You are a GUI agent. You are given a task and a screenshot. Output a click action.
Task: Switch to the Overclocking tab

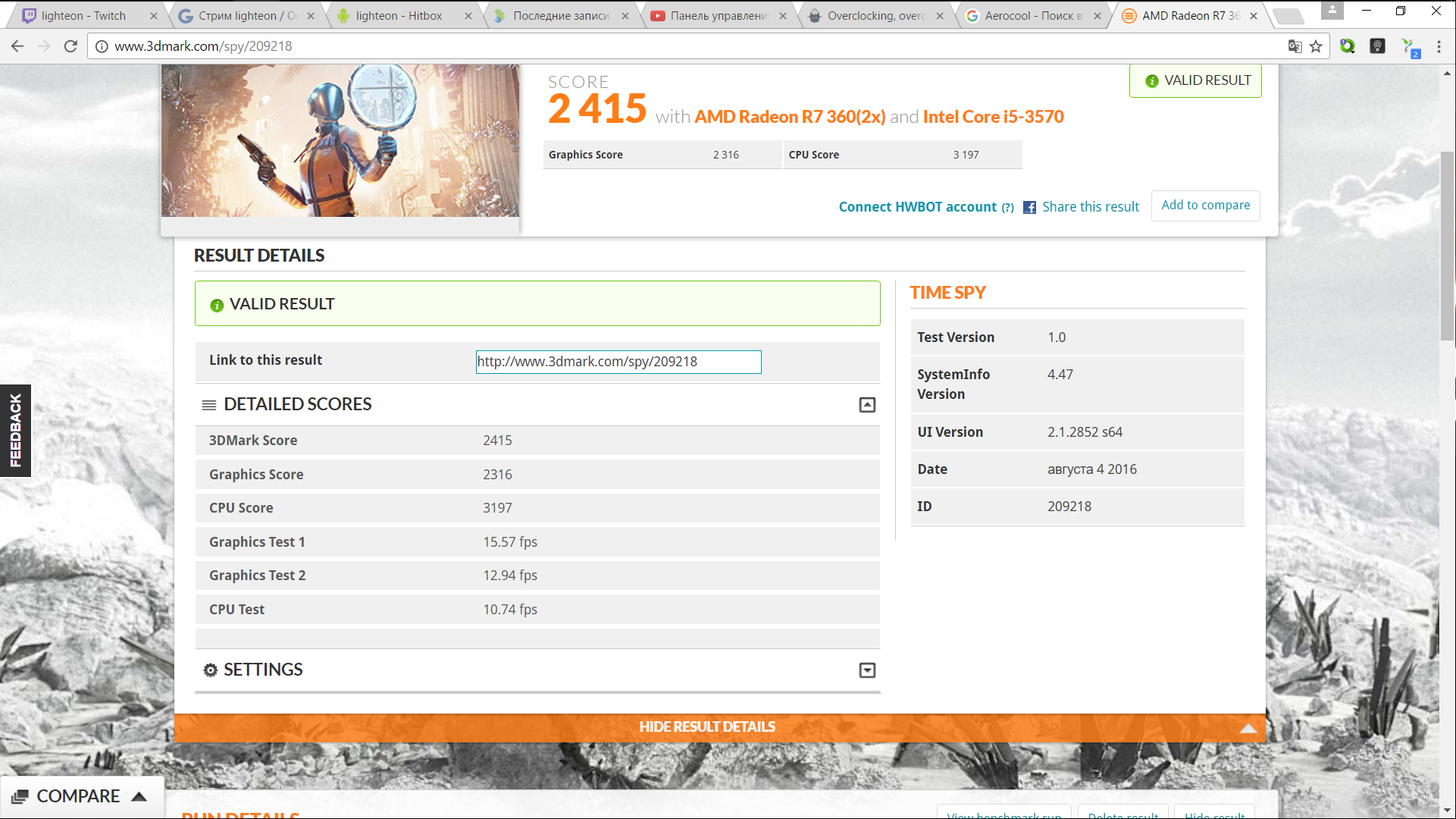click(875, 16)
